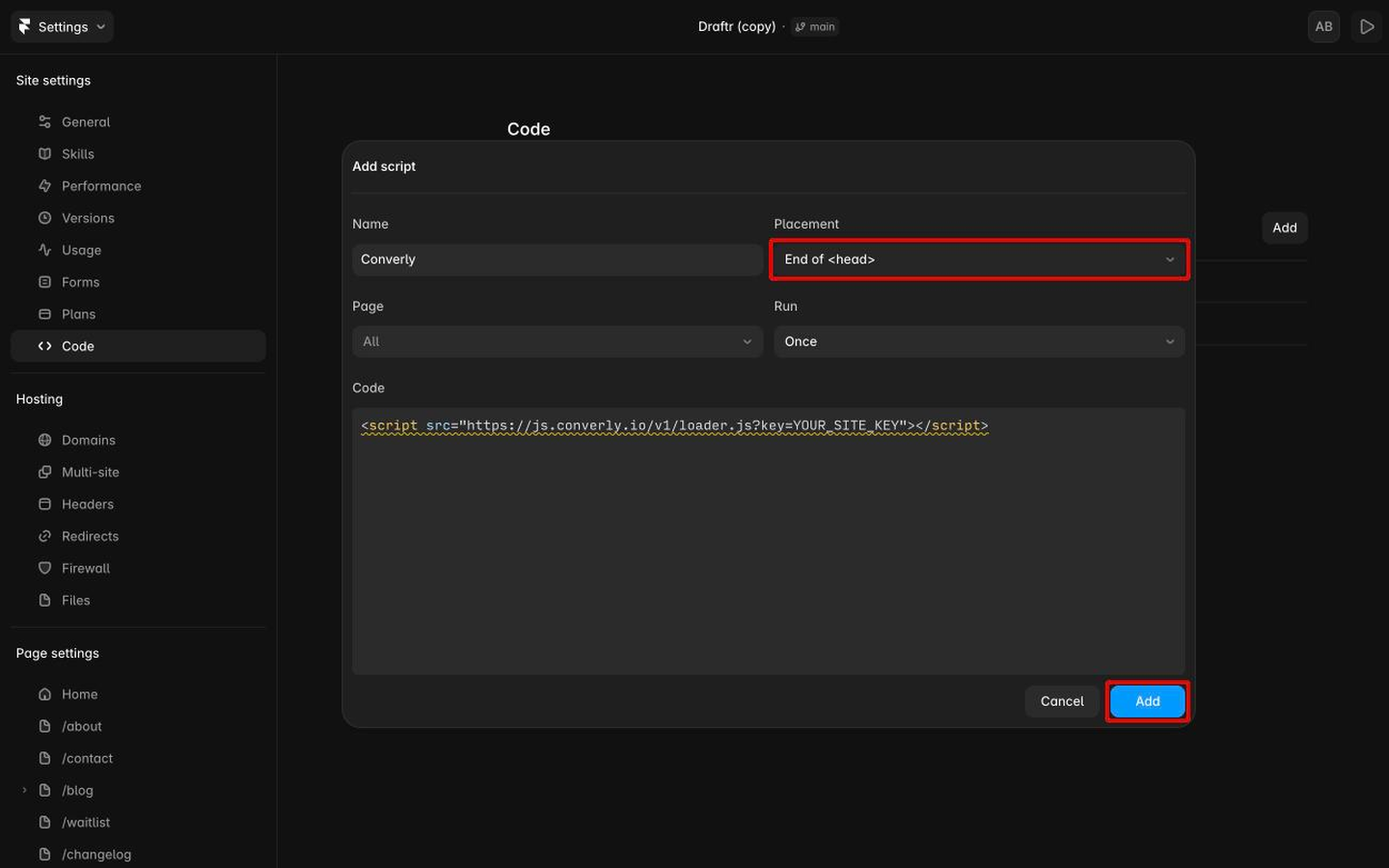Viewport: 1389px width, 868px height.
Task: Click the AB user avatar
Action: [1323, 27]
